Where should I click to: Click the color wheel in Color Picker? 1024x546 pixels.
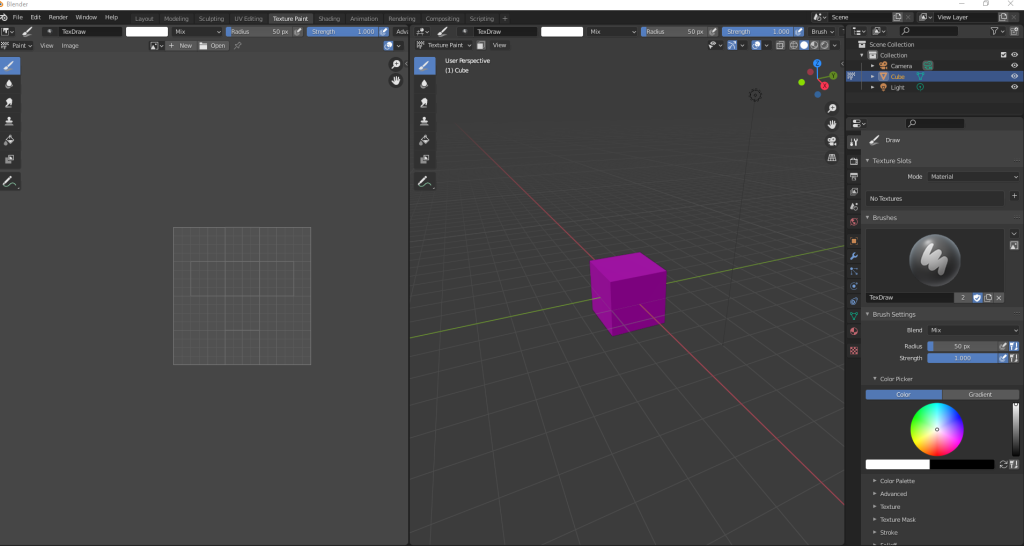936,429
